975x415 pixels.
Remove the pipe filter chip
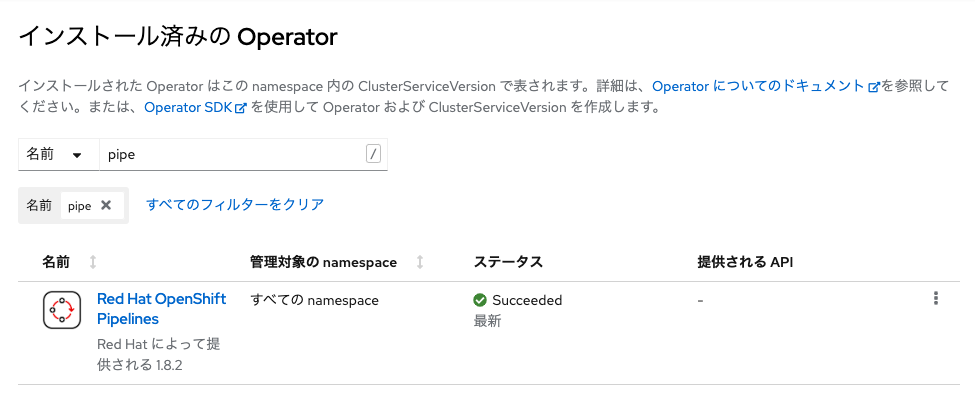pyautogui.click(x=106, y=205)
